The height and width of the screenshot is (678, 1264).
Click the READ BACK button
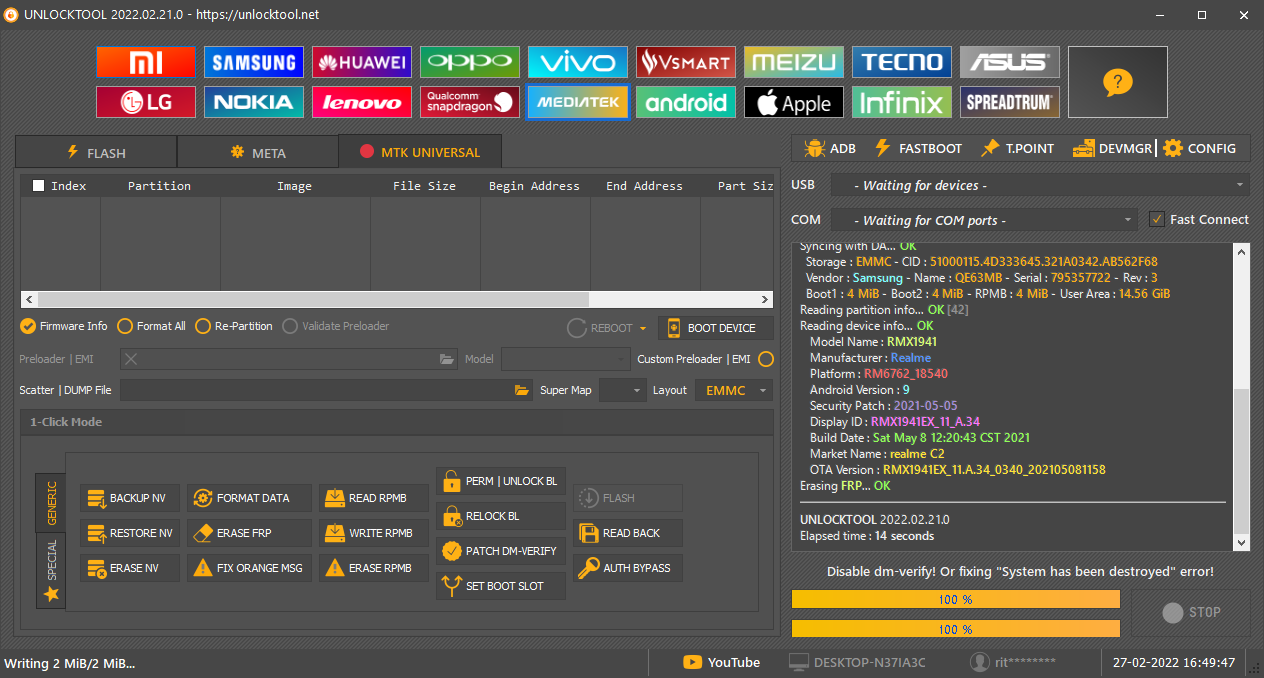pos(628,533)
